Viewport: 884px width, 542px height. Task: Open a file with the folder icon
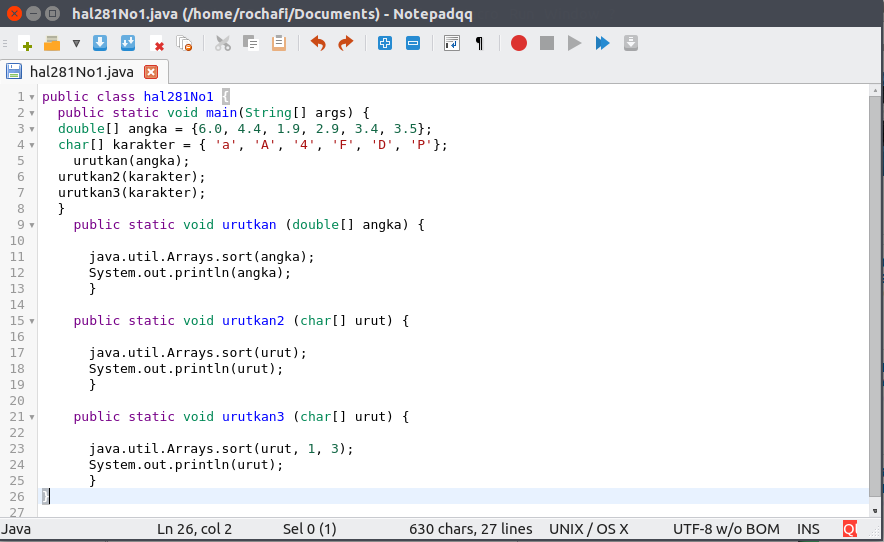pos(52,43)
